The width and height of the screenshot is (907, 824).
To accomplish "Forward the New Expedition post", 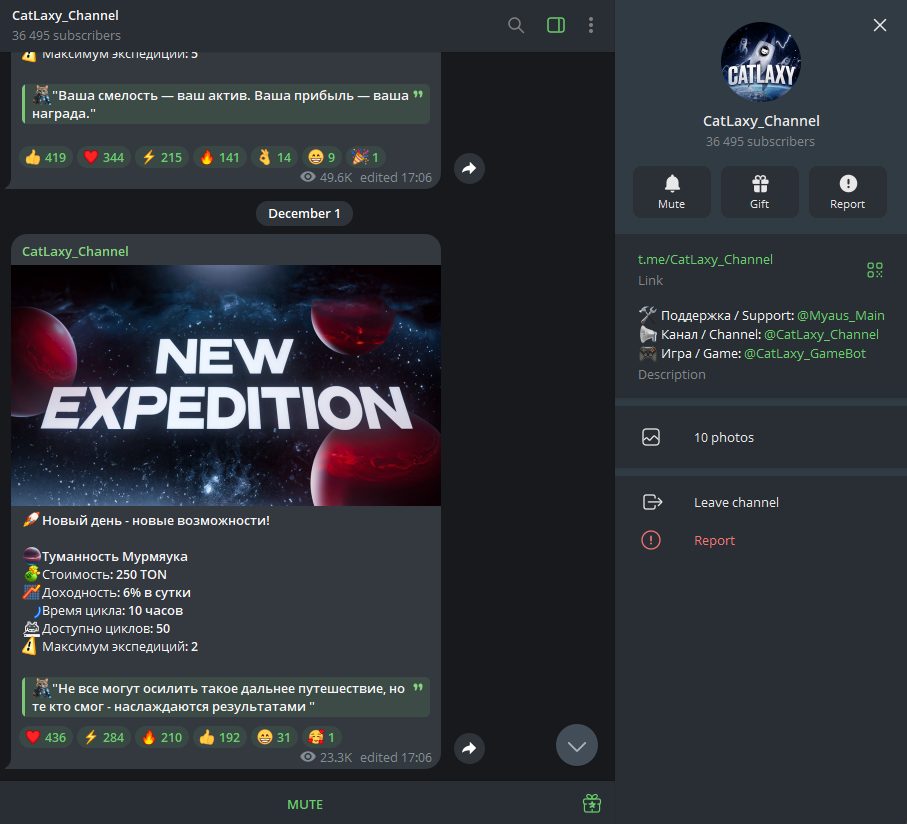I will coord(469,748).
